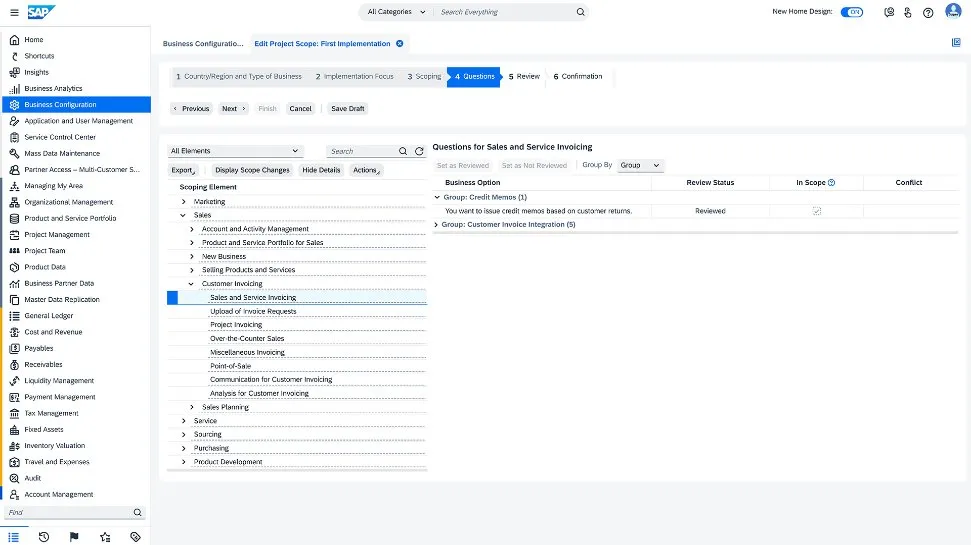Open the flagged items icon

[74, 537]
